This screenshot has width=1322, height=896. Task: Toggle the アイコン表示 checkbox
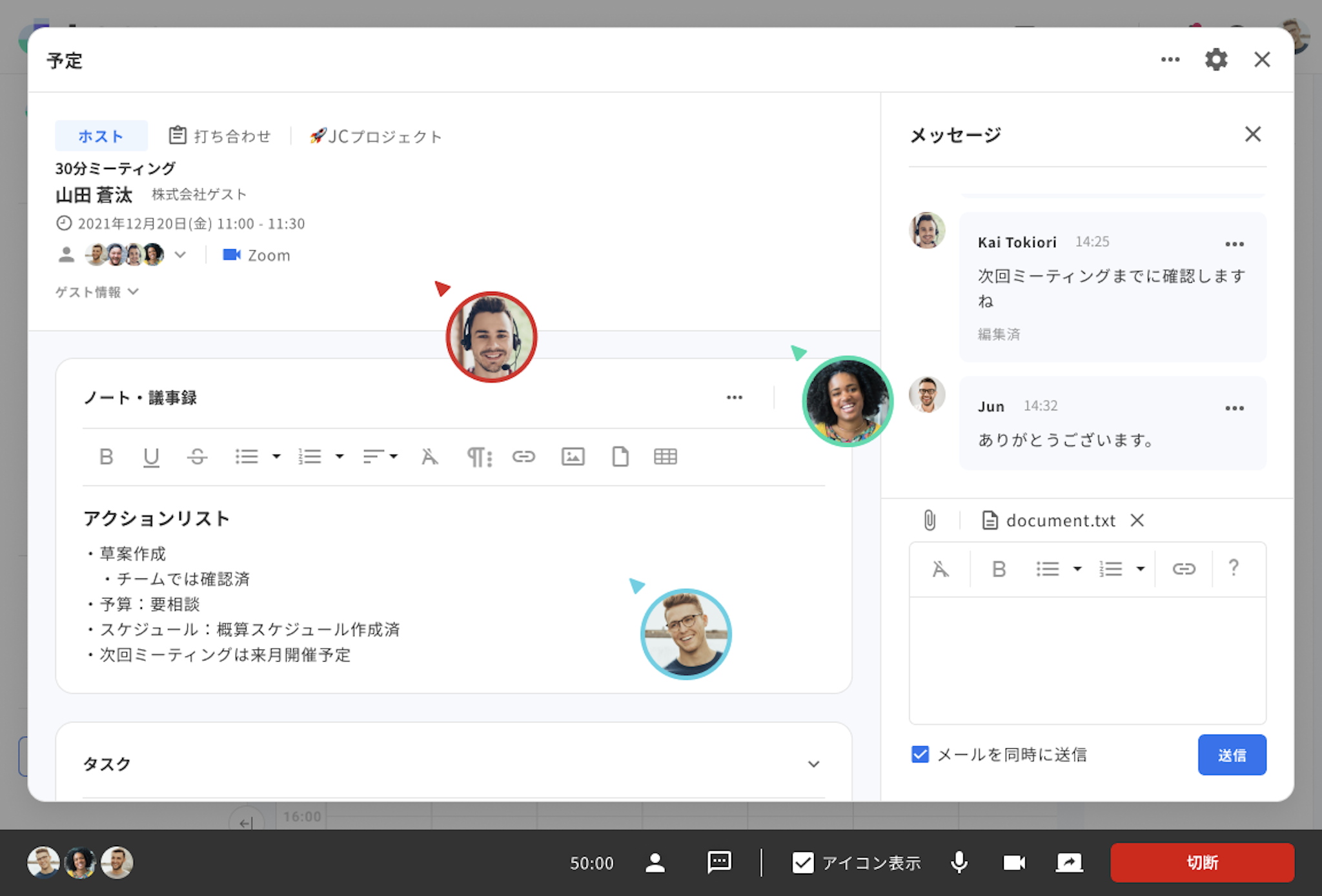coord(802,862)
